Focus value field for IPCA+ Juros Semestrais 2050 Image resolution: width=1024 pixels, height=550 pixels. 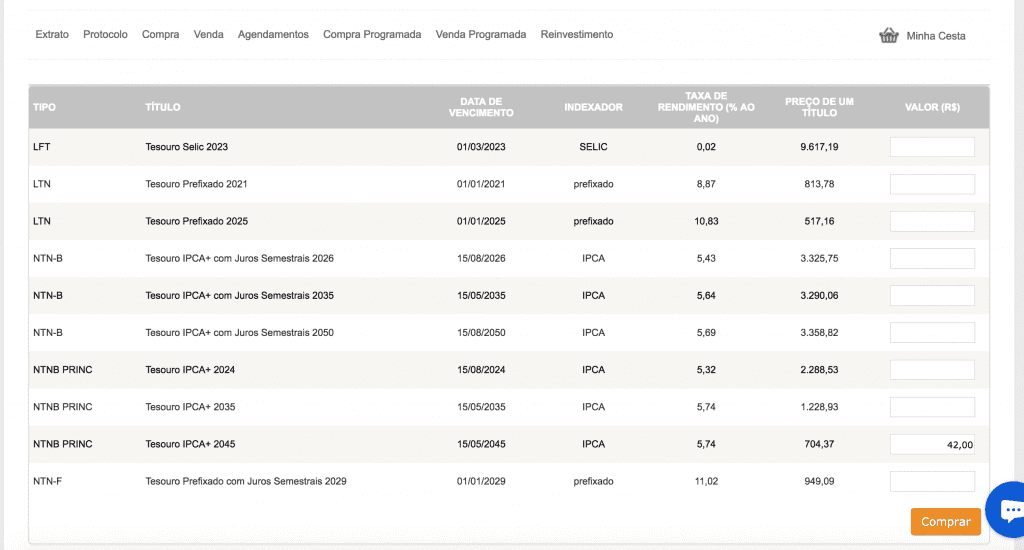click(932, 333)
